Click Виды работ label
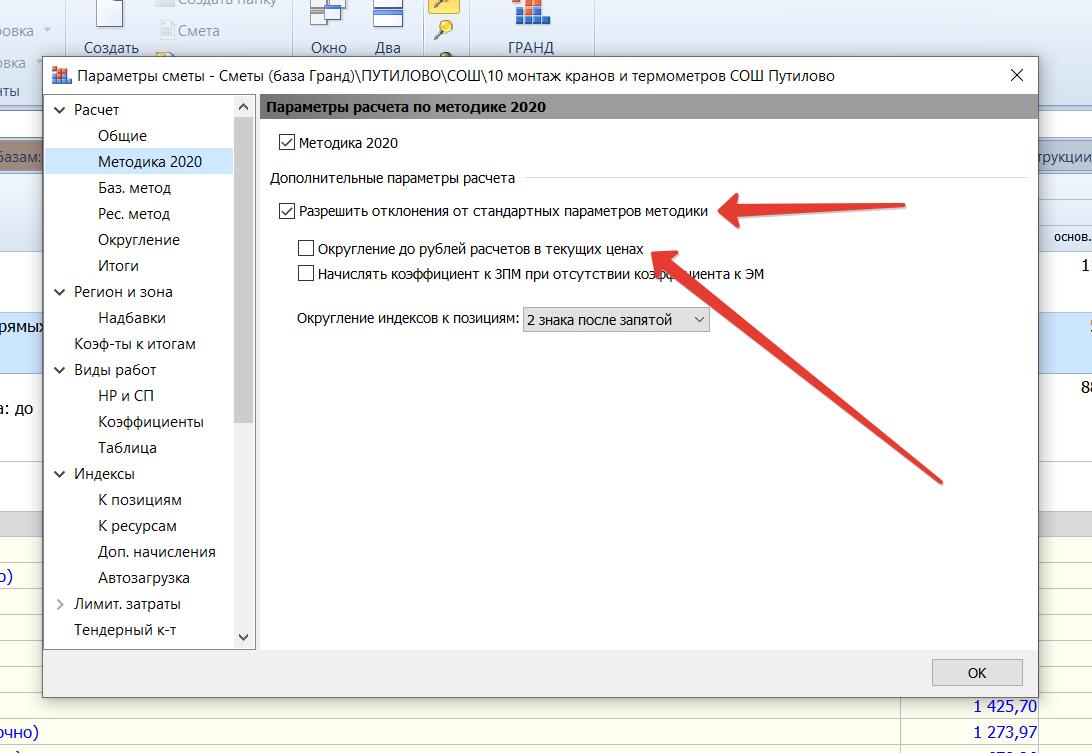Viewport: 1092px width, 753px height. point(115,370)
